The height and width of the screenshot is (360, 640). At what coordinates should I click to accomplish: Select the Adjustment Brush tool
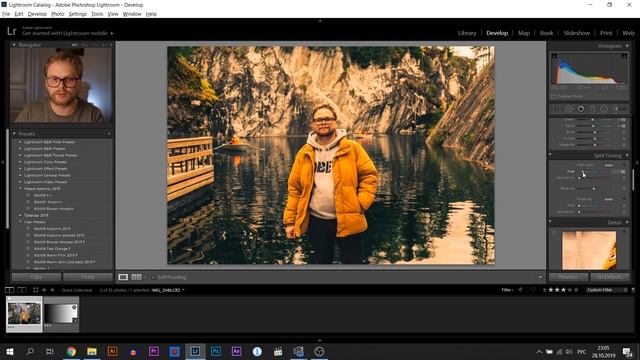tap(620, 109)
